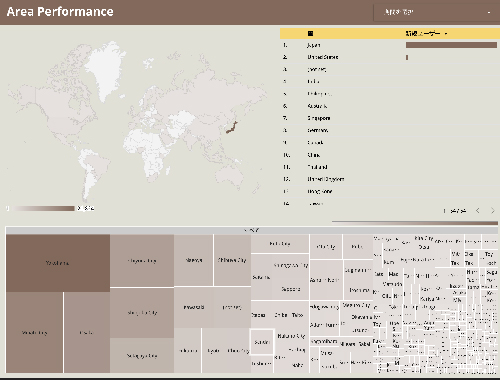The width and height of the screenshot is (500, 380).
Task: Select the Kawasaki tile in the treemap
Action: coord(194,307)
